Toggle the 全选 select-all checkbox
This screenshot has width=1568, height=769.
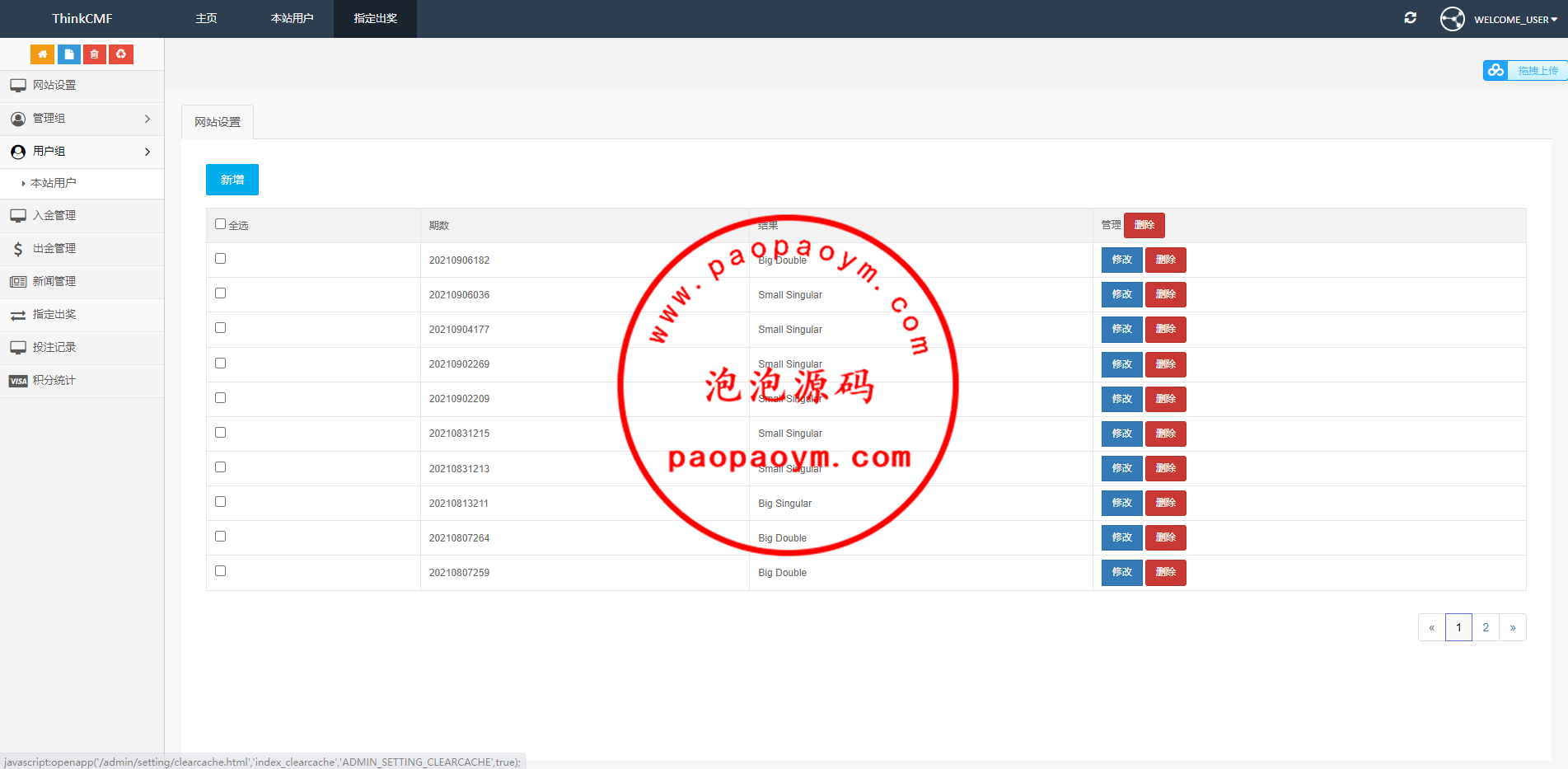pos(220,223)
